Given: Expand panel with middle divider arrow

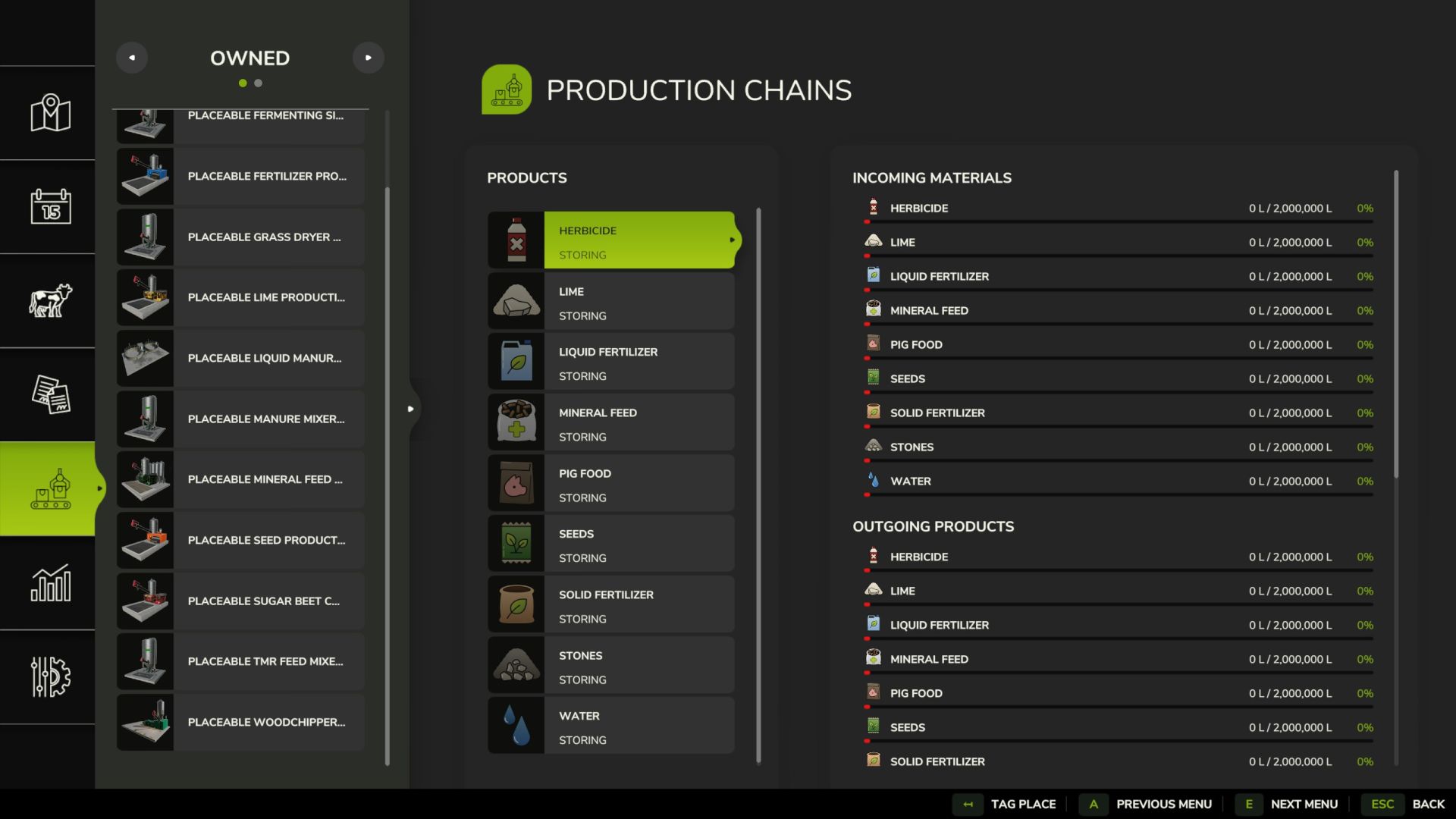Looking at the screenshot, I should (x=411, y=409).
